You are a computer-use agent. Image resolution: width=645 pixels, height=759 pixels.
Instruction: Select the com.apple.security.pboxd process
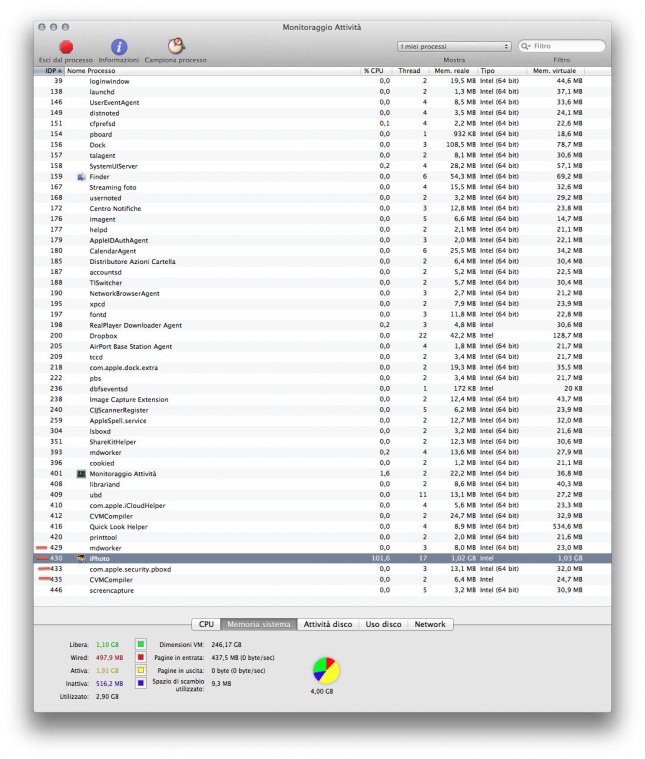[322, 569]
